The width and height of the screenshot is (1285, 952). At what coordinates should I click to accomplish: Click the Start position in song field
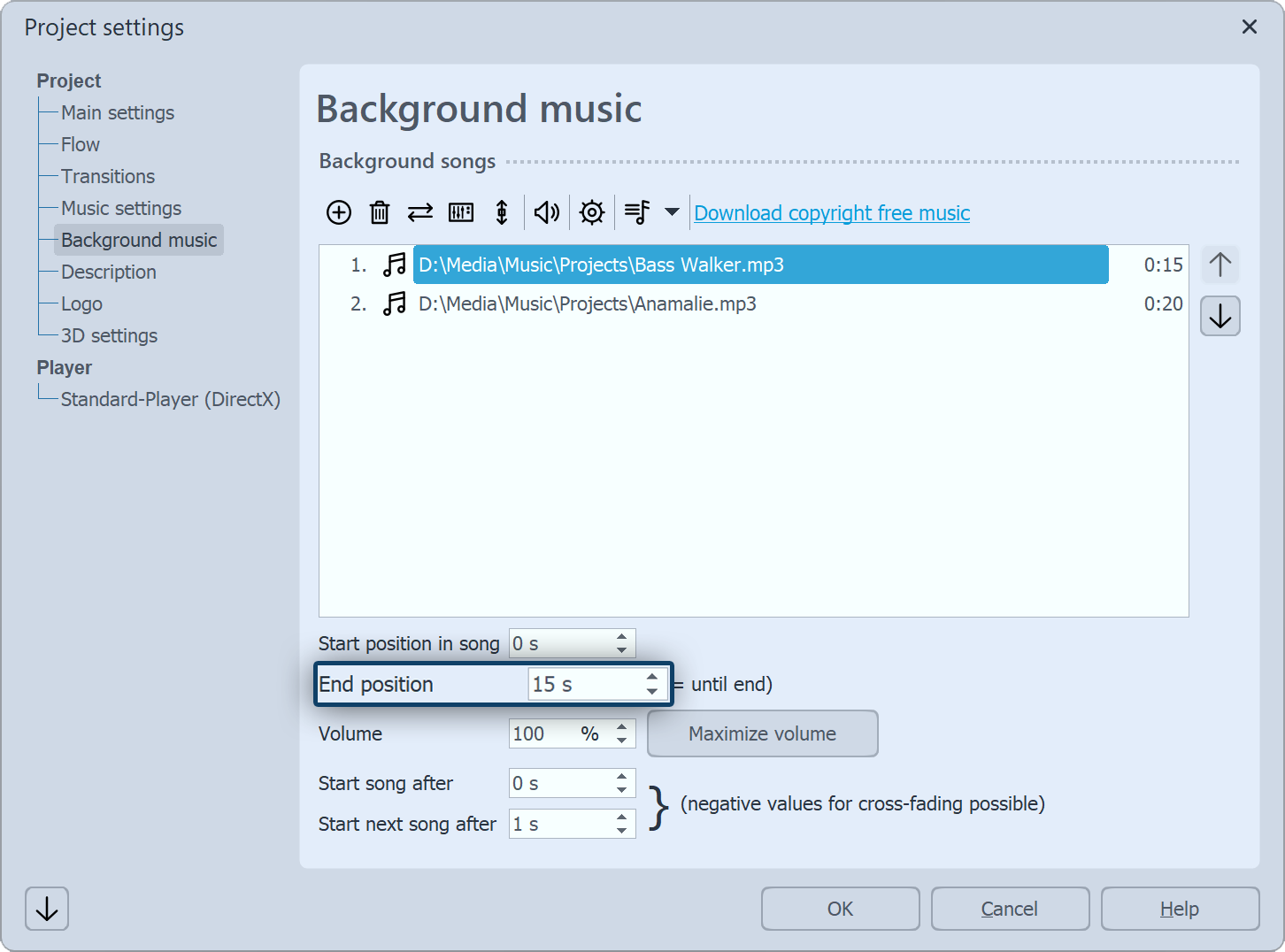click(x=561, y=644)
